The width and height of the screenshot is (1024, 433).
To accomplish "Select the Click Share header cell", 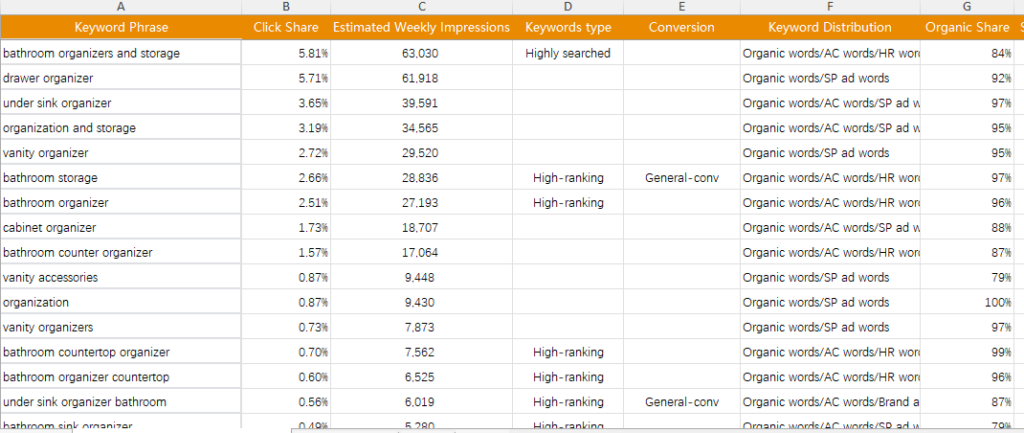I will tap(286, 27).
